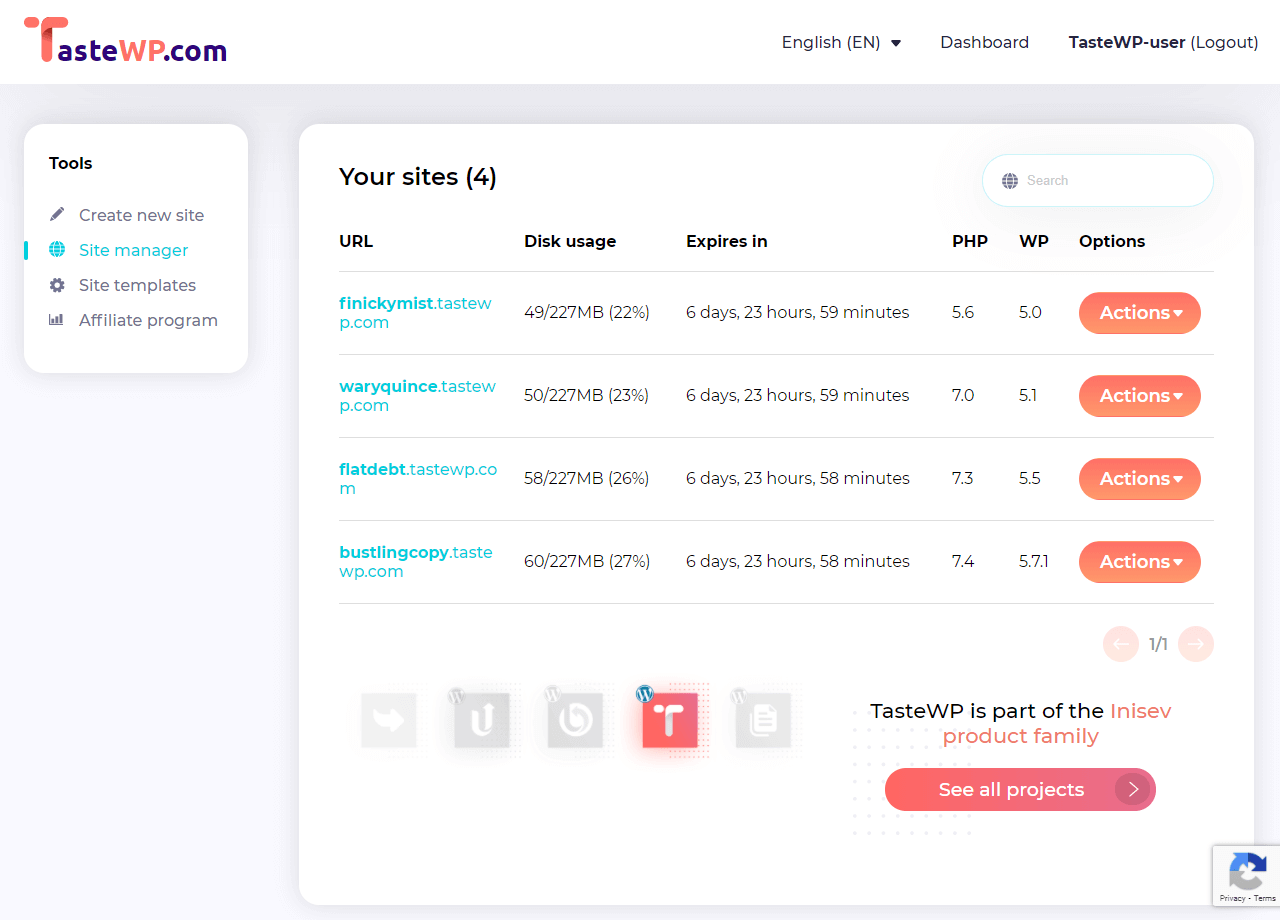
Task: Click bustlingcopy expiry time text
Action: (798, 562)
